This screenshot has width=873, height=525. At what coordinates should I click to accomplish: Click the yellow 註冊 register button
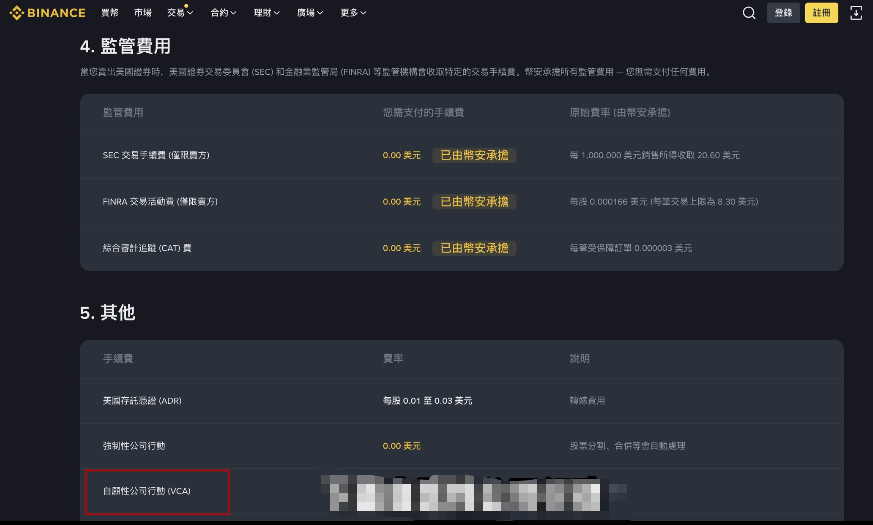coord(821,13)
